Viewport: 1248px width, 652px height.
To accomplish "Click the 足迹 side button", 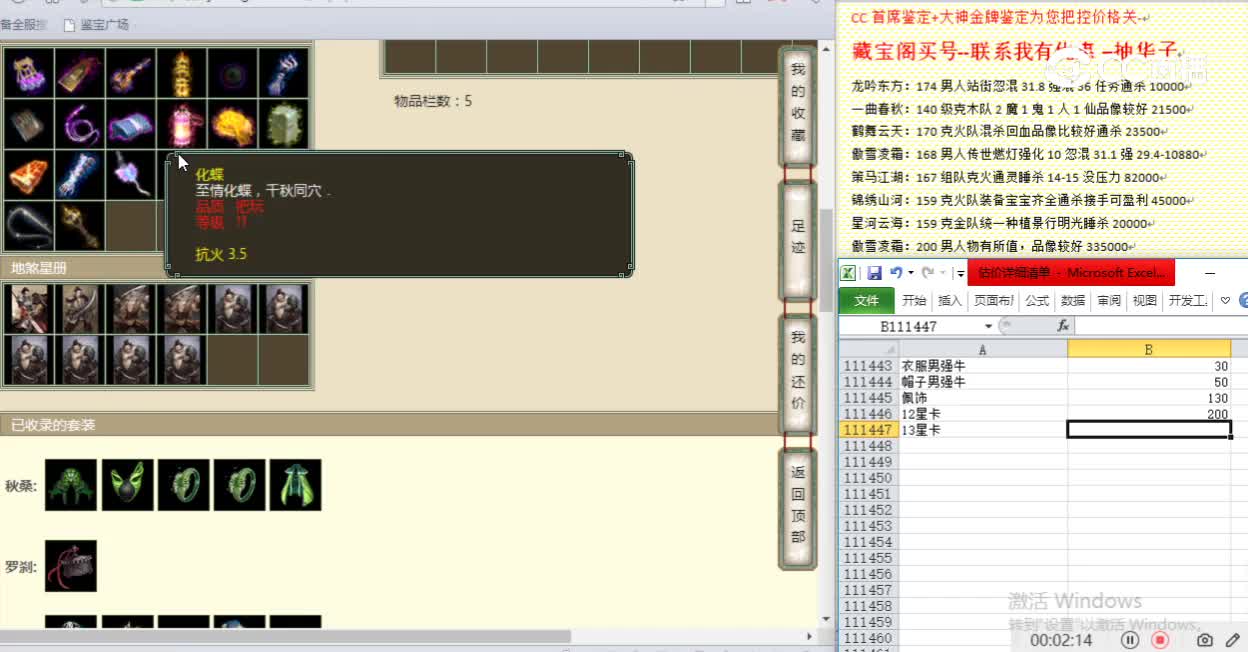I will 798,240.
